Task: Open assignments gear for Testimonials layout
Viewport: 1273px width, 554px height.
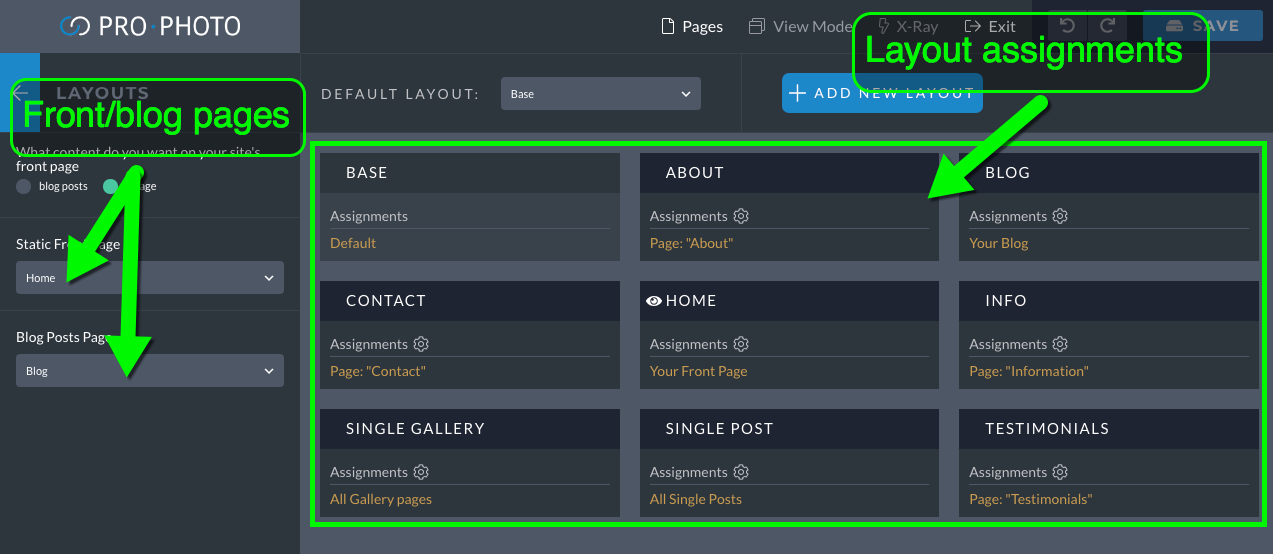Action: [1060, 472]
